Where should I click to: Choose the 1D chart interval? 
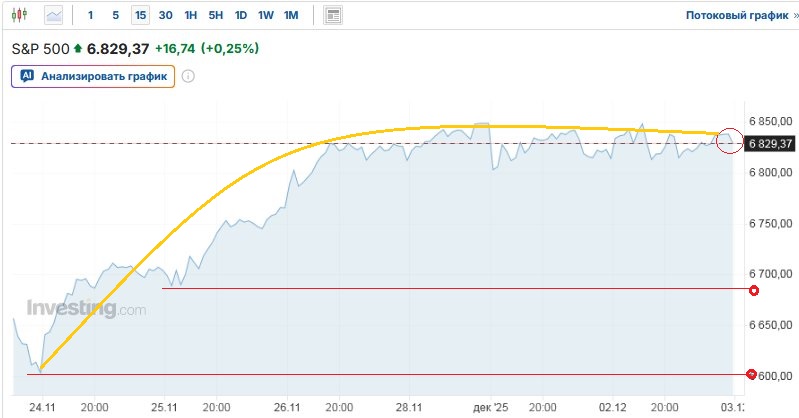tap(240, 16)
